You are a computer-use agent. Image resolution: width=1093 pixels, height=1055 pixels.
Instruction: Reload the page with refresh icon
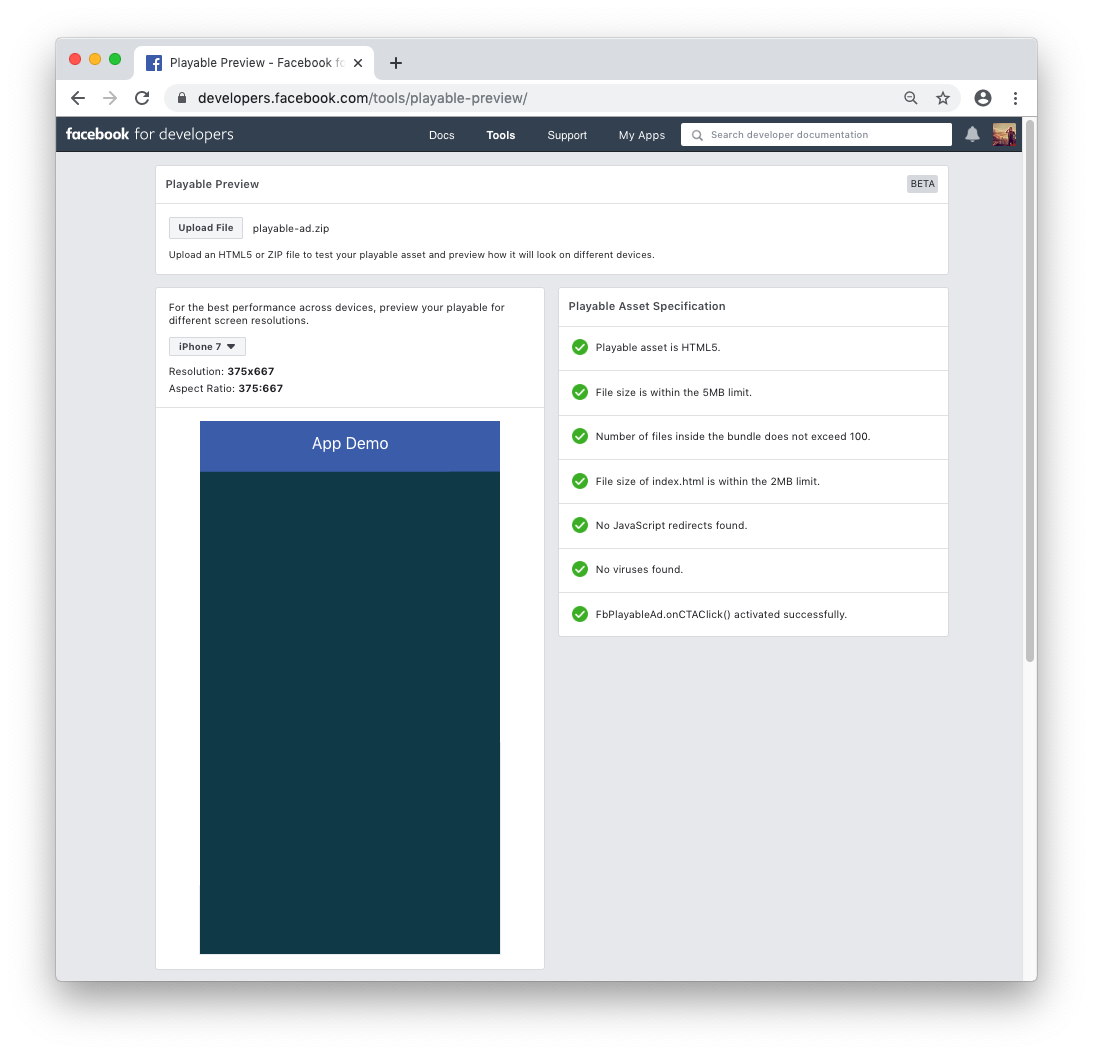click(142, 98)
